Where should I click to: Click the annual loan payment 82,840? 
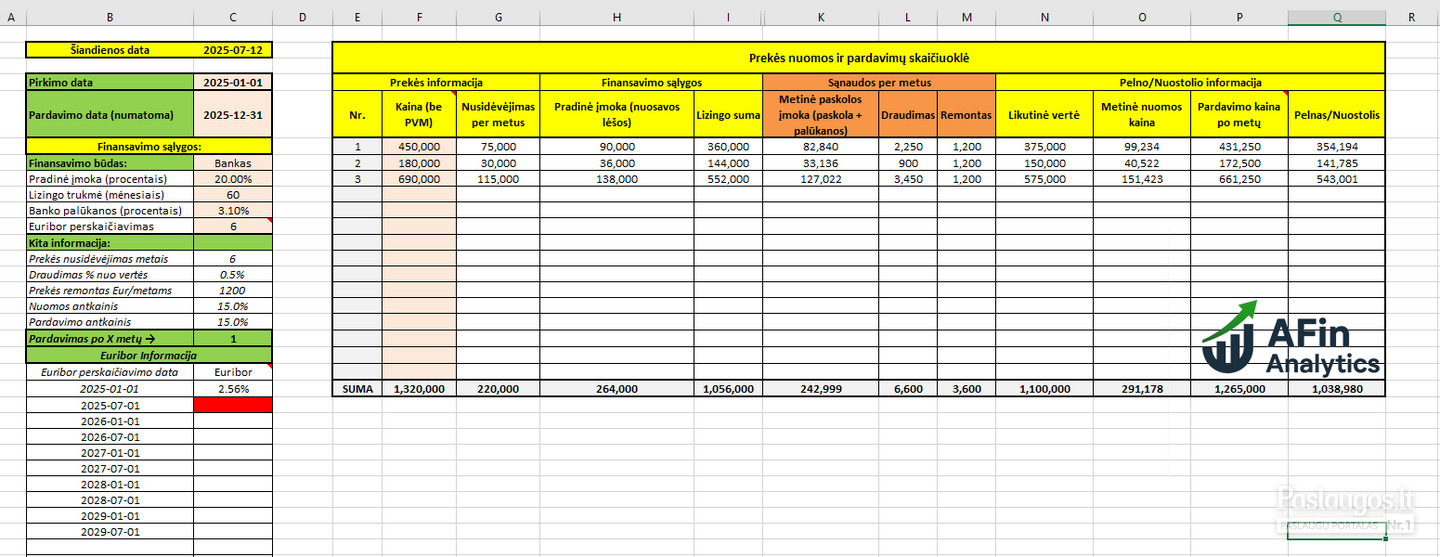820,146
